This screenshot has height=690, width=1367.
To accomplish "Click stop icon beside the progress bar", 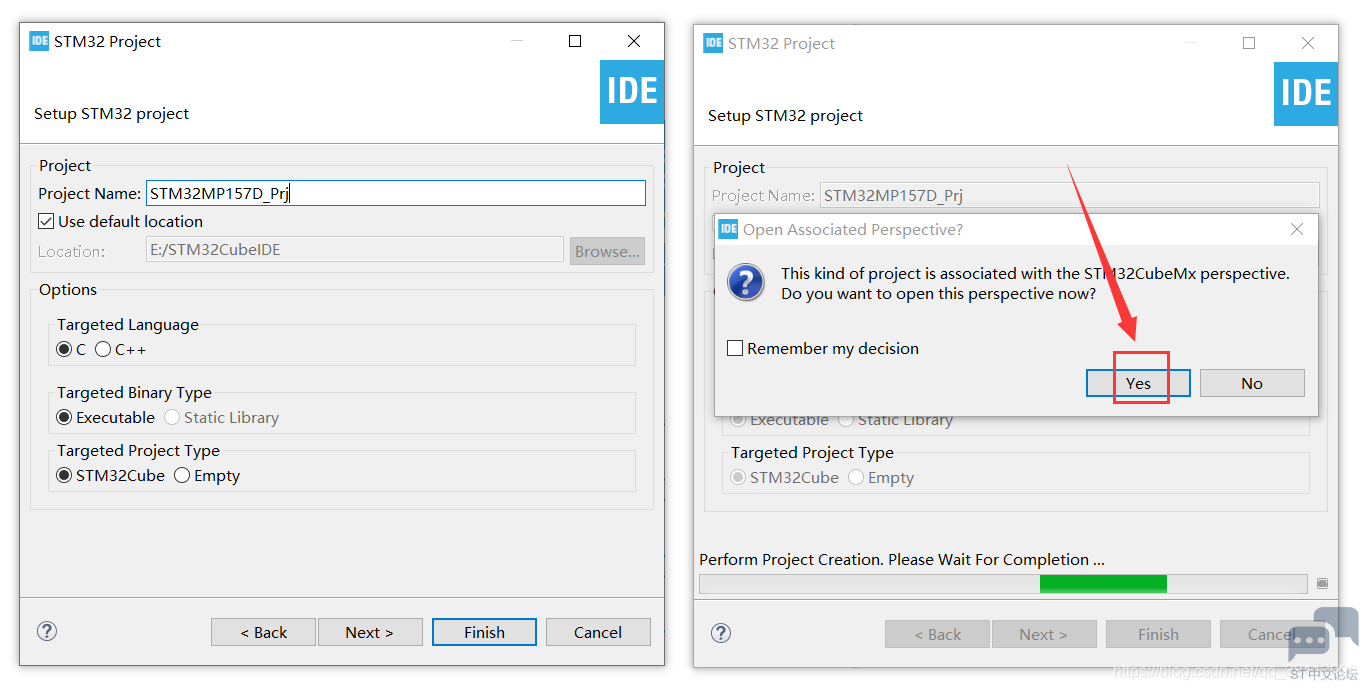I will point(1322,583).
